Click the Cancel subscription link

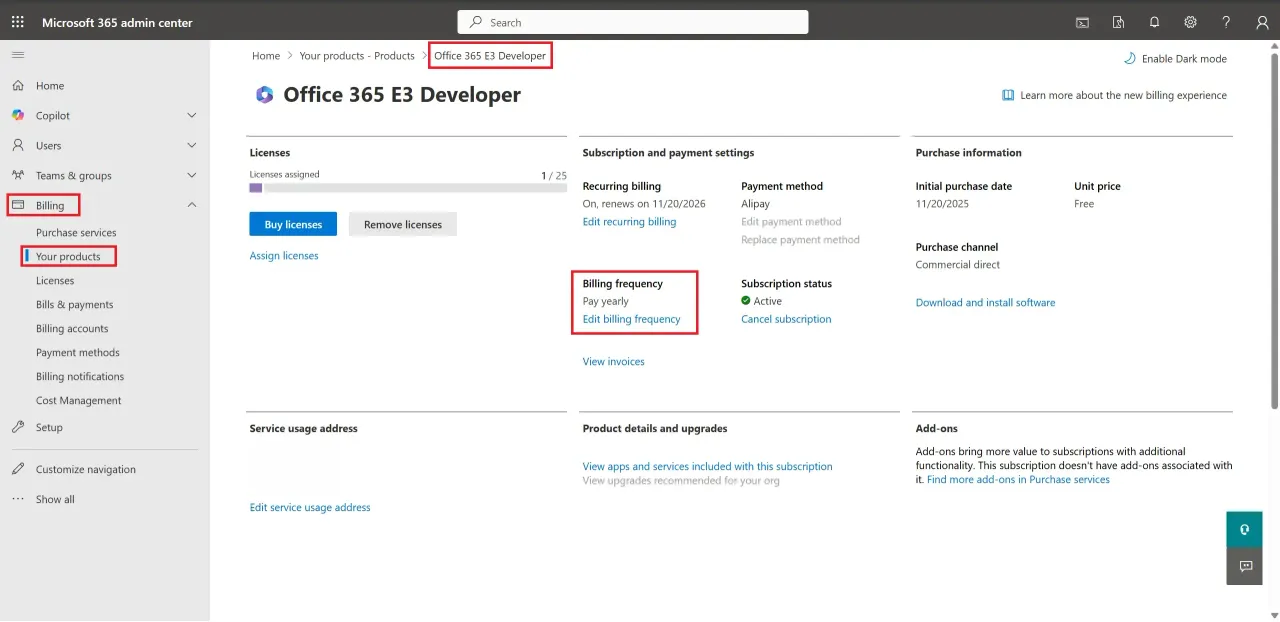point(786,320)
